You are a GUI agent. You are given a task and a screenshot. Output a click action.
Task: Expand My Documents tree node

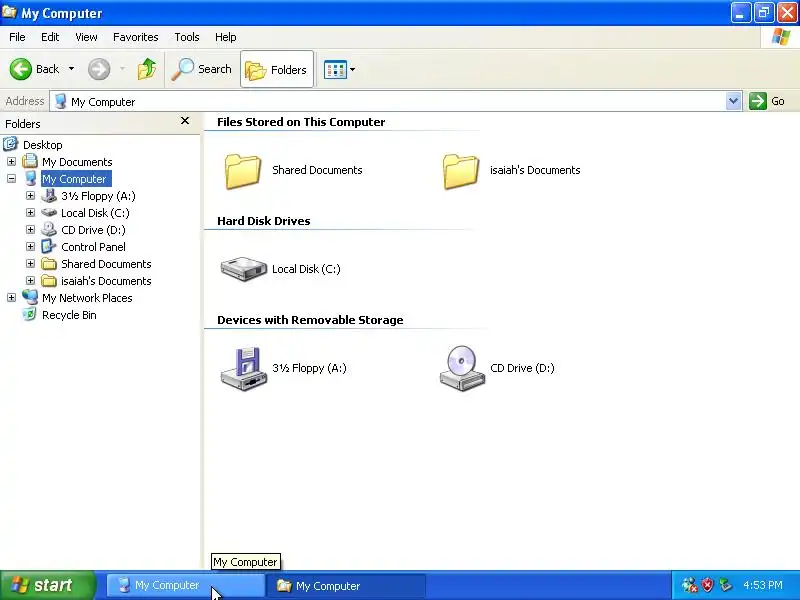(x=11, y=162)
